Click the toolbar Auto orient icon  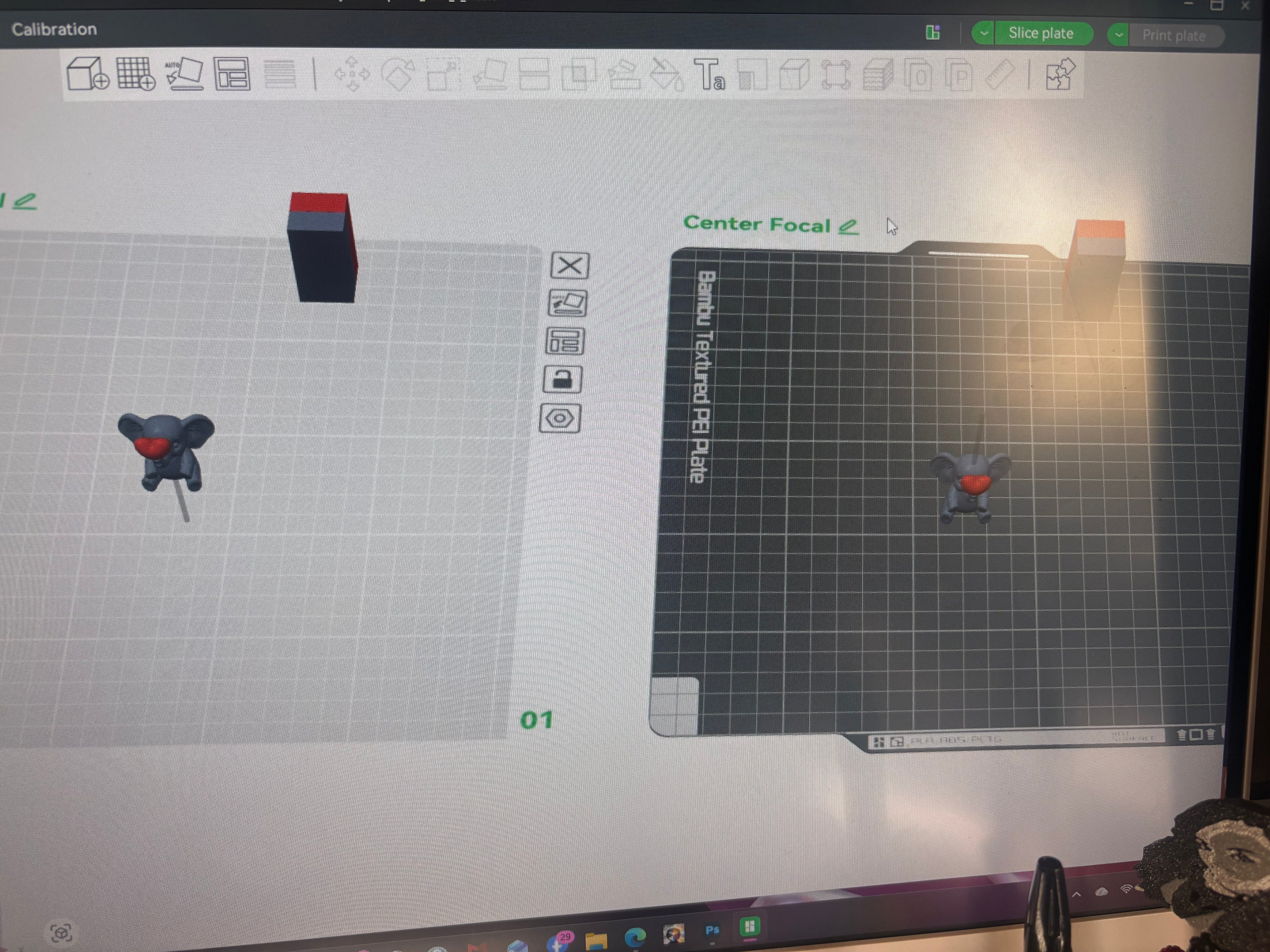pyautogui.click(x=184, y=74)
